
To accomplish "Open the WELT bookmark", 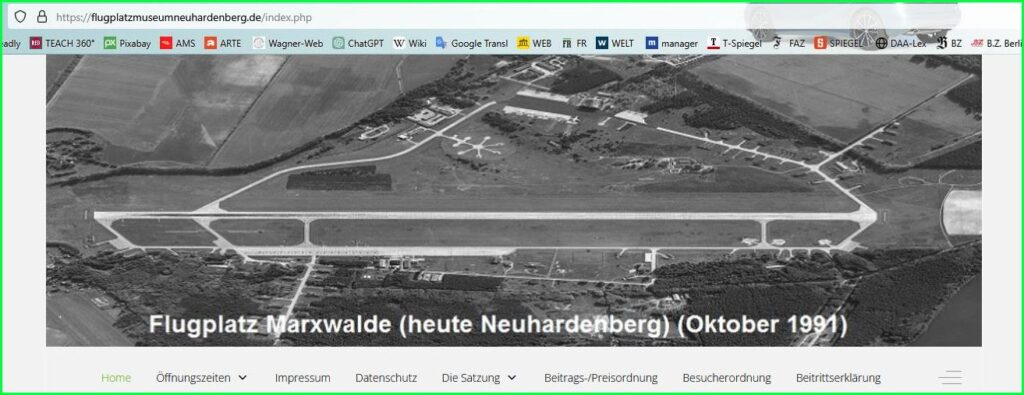I will tap(615, 44).
